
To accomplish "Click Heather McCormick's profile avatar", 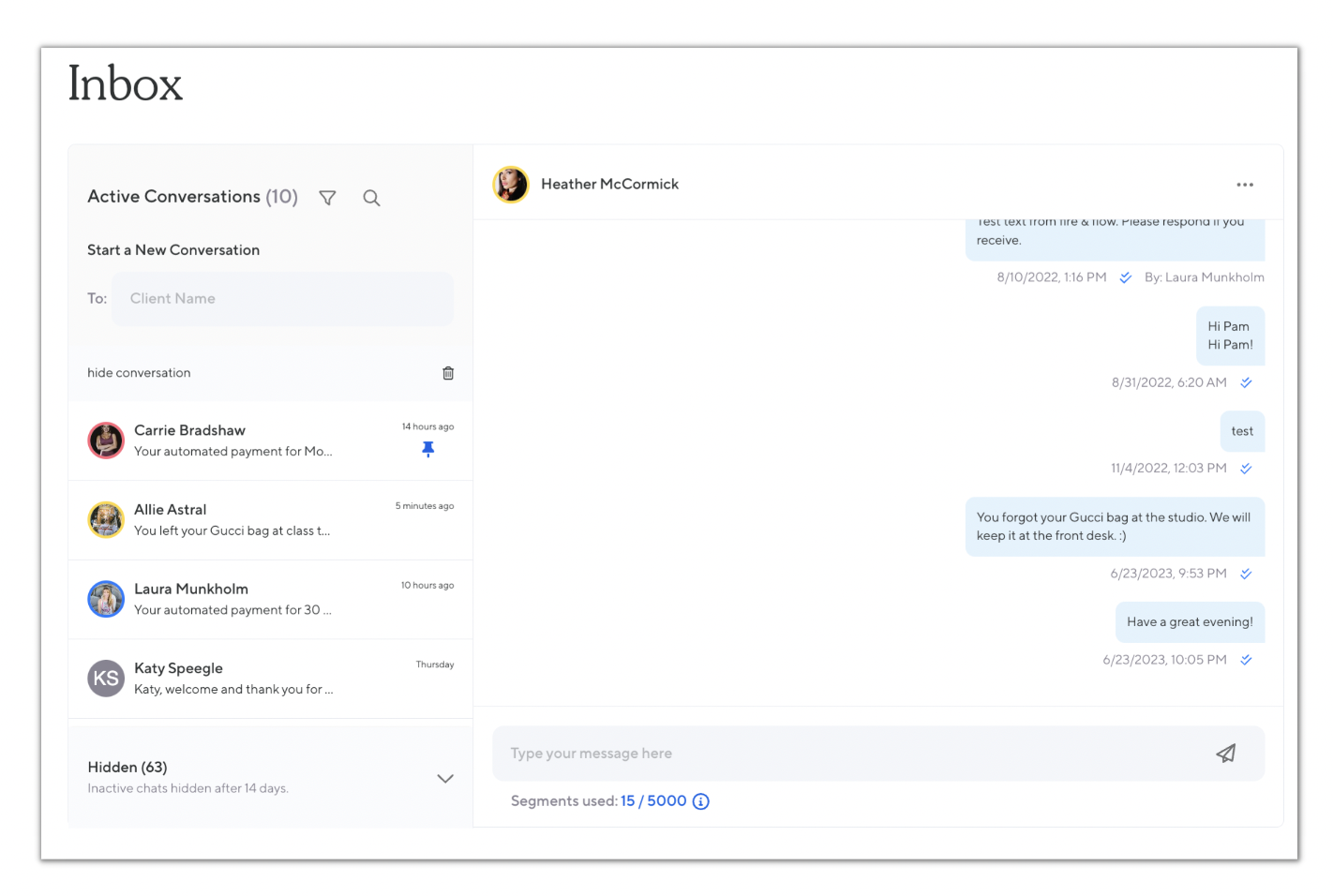I will click(x=511, y=185).
